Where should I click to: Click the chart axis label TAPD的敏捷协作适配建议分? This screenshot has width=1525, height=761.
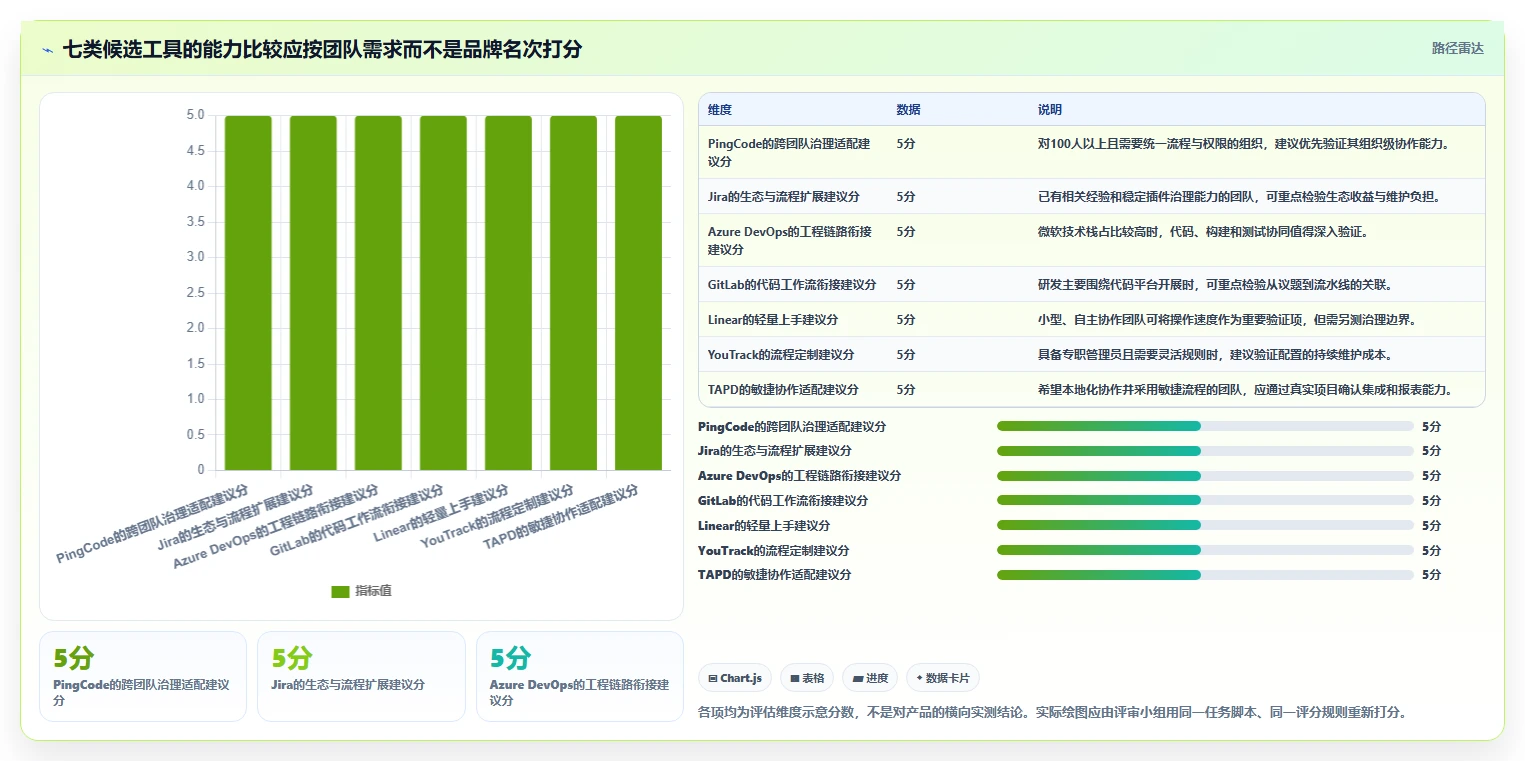(x=562, y=517)
